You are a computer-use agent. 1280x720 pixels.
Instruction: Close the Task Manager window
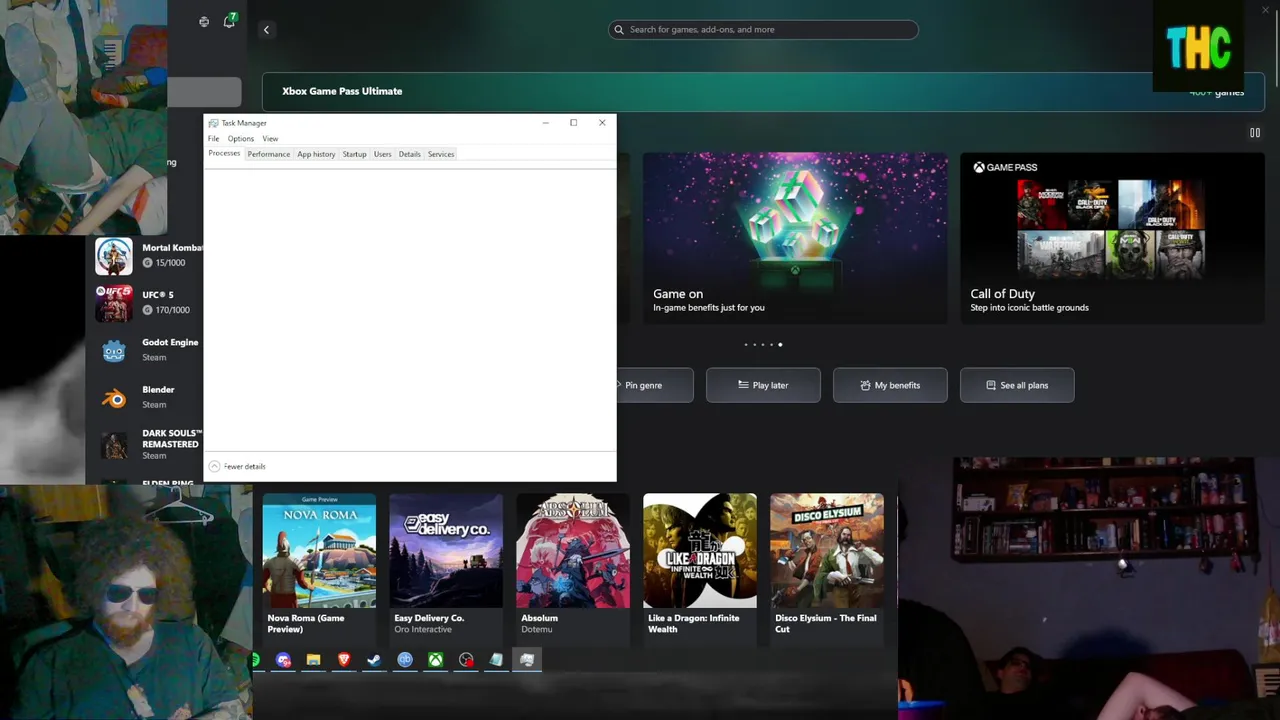coord(602,123)
